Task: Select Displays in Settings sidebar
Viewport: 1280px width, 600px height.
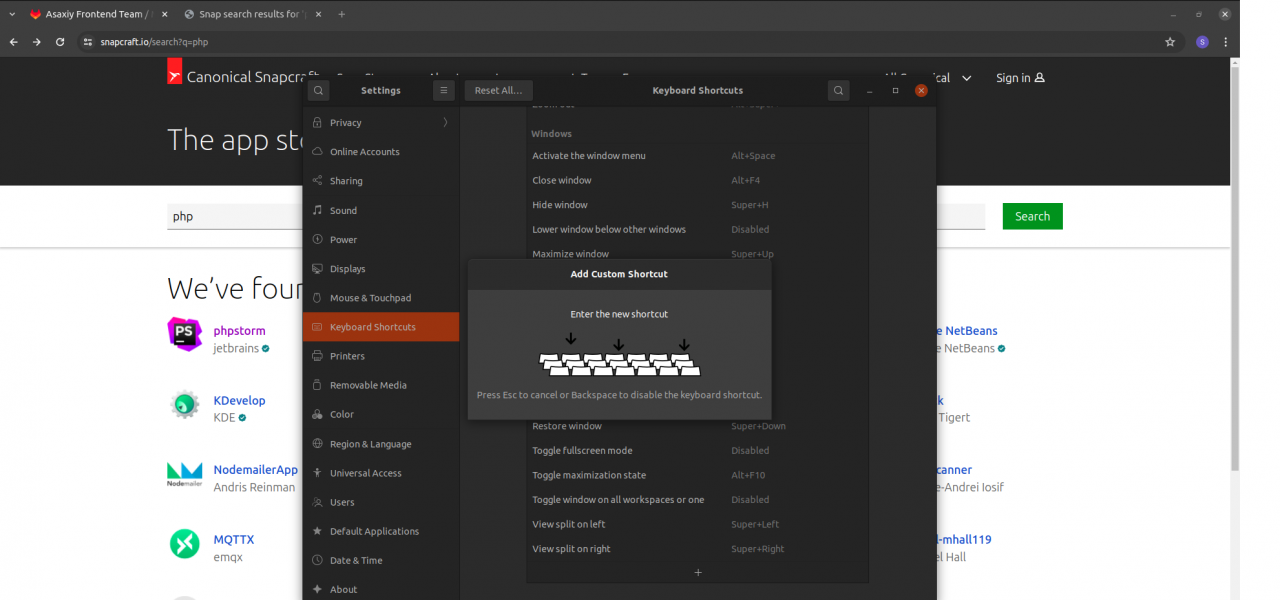Action: coord(347,269)
